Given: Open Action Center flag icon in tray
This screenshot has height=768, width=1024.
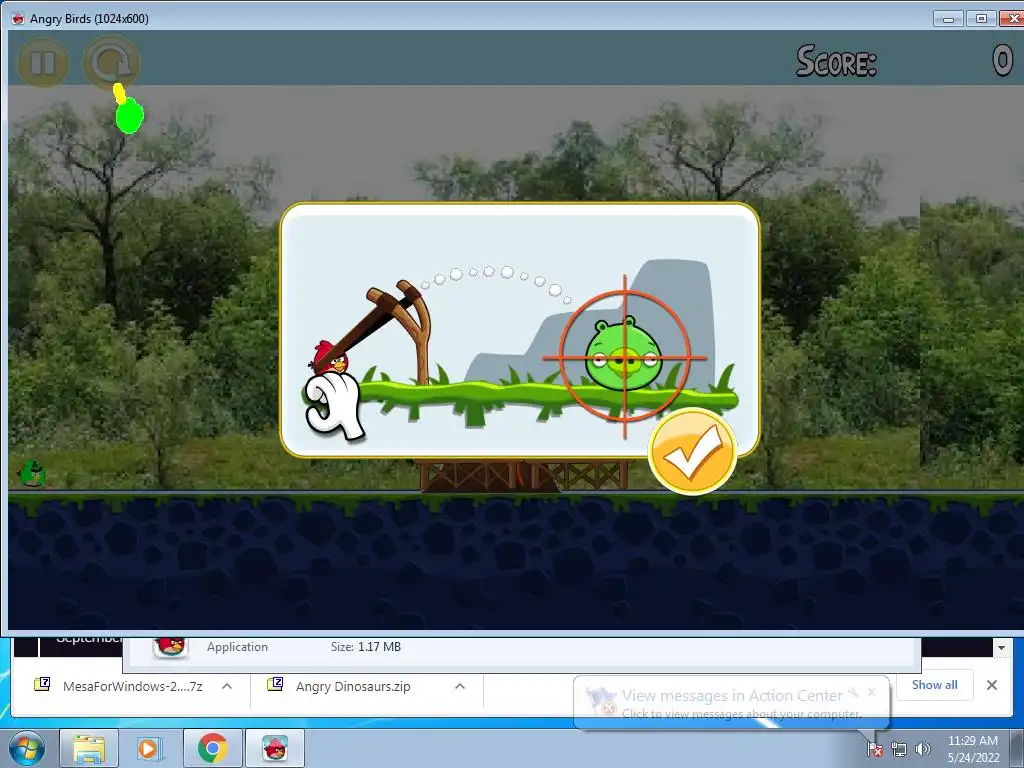Looking at the screenshot, I should point(874,749).
